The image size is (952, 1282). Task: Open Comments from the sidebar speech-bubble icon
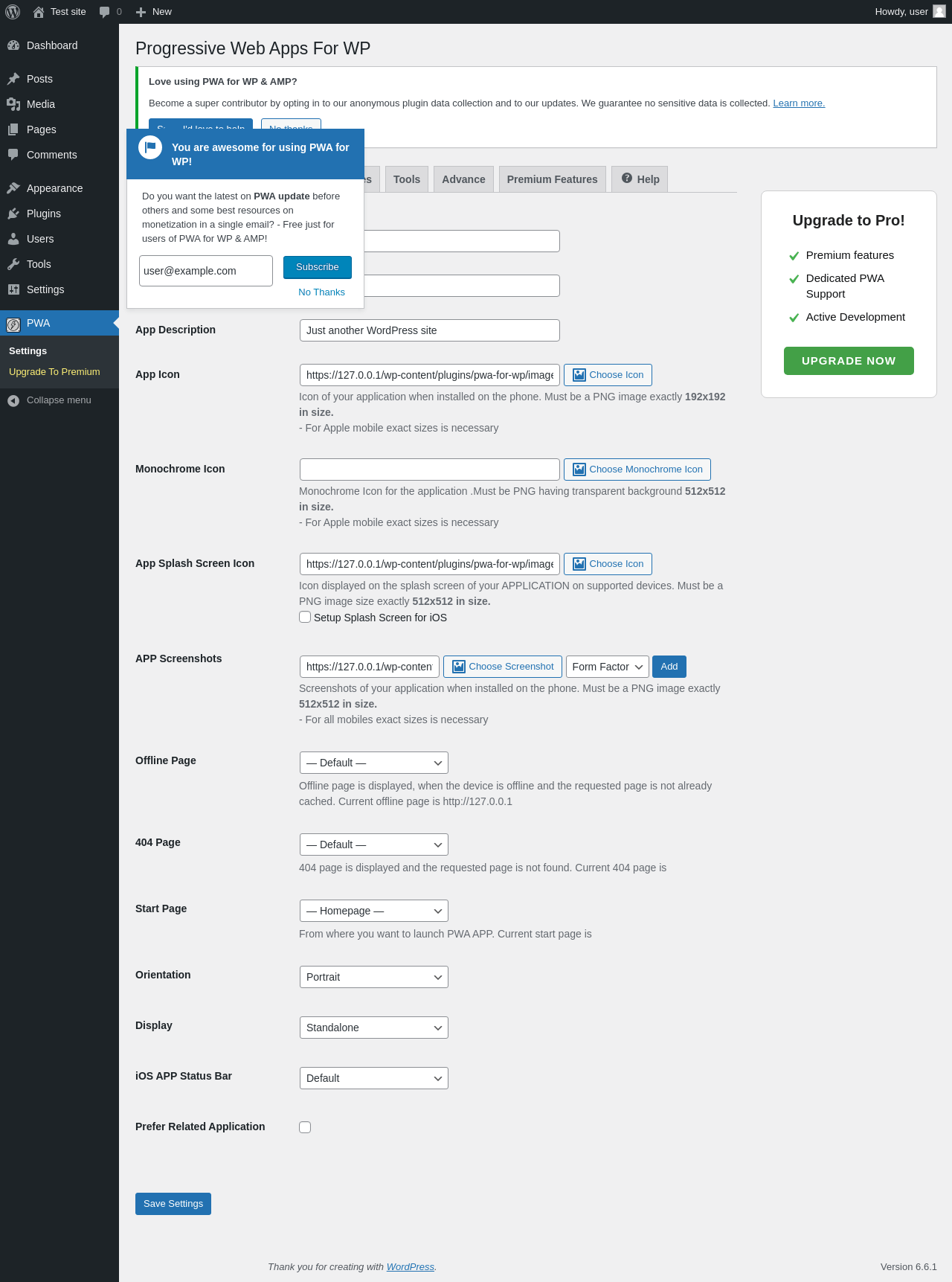tap(13, 155)
